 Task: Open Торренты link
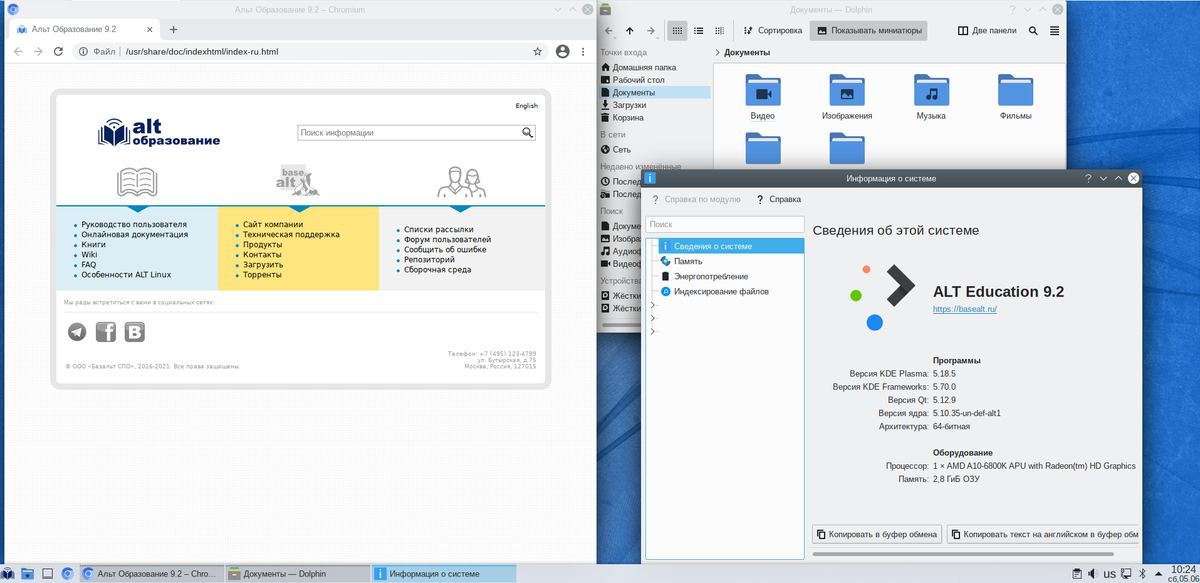262,274
